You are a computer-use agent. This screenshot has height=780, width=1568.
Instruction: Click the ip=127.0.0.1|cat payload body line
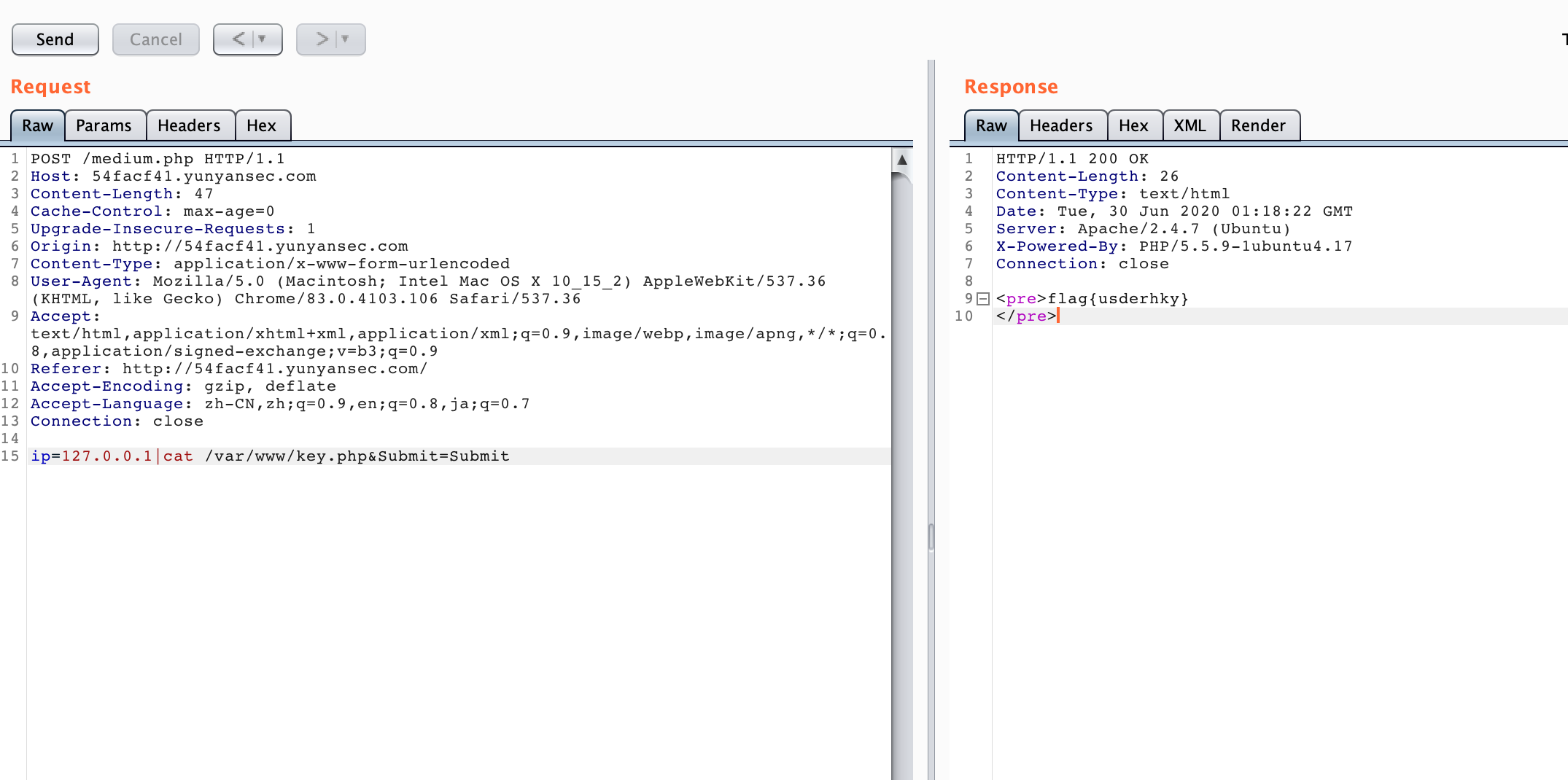pyautogui.click(x=270, y=456)
